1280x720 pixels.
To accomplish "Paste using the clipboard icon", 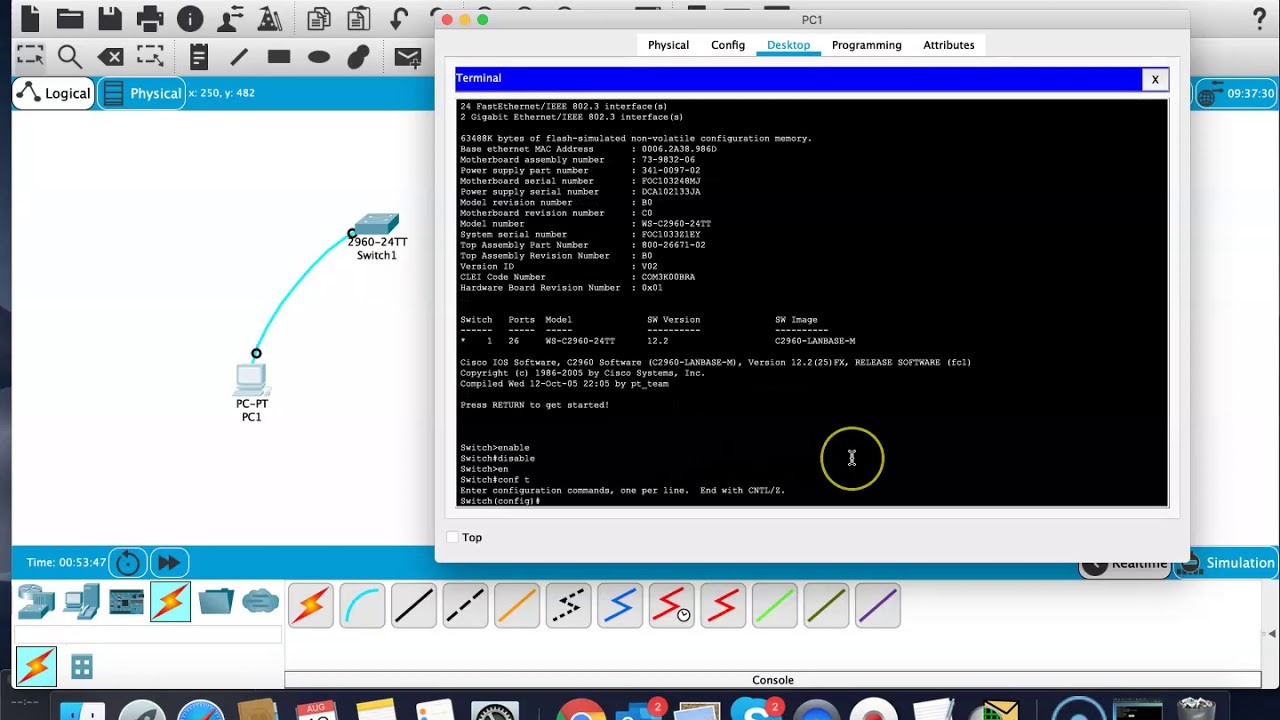I will tap(359, 18).
